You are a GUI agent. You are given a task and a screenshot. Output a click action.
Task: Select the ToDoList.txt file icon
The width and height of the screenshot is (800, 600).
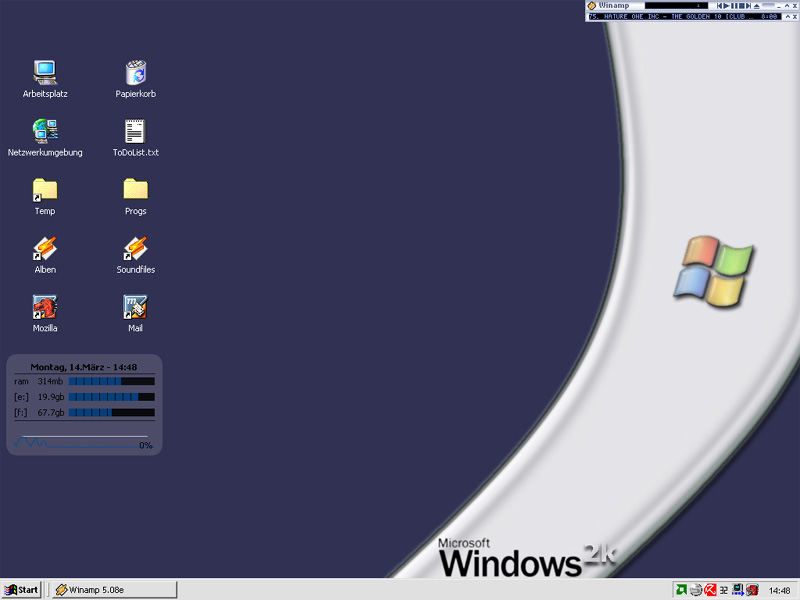coord(136,138)
